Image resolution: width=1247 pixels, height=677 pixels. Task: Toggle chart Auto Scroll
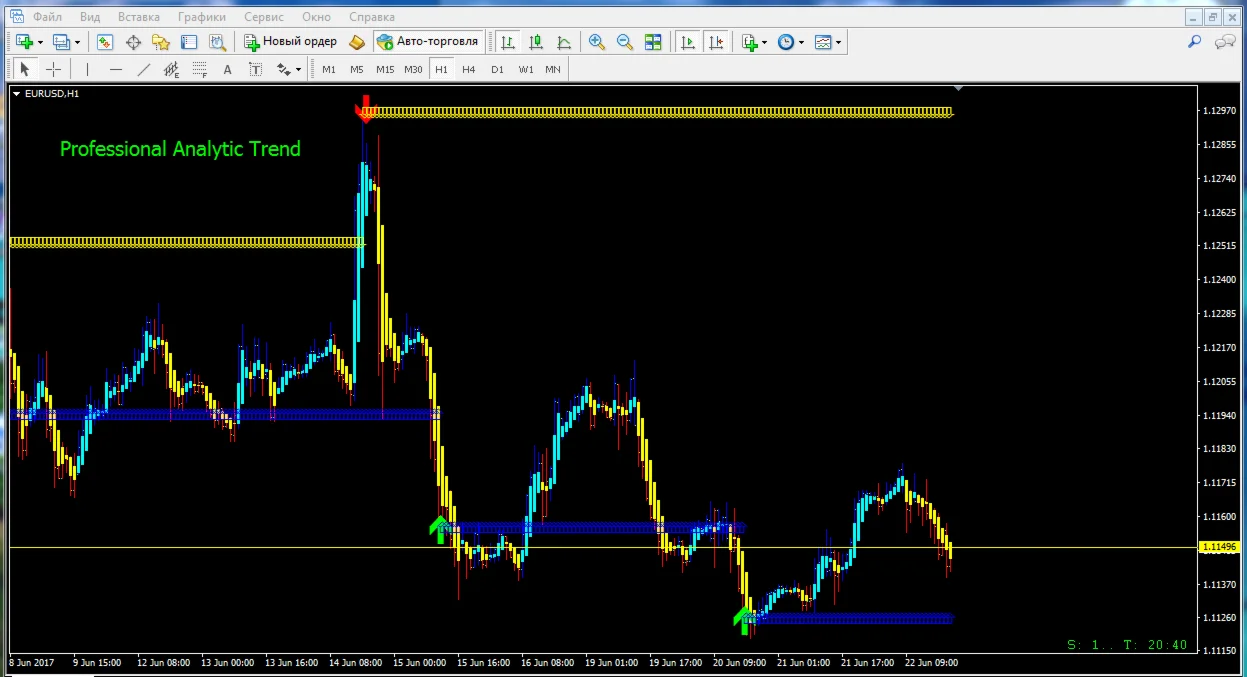(x=688, y=42)
